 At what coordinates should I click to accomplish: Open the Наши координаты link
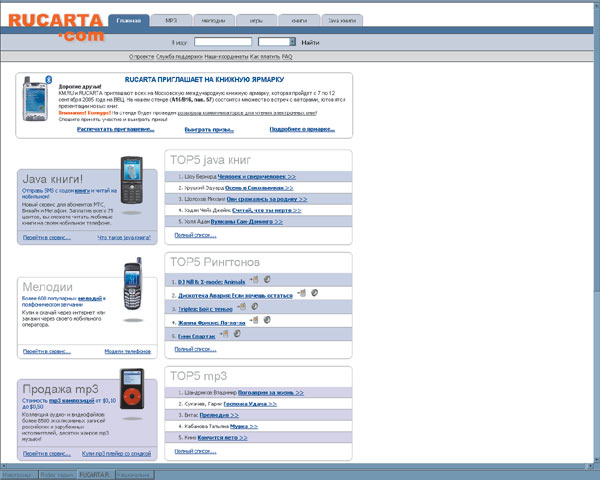226,57
